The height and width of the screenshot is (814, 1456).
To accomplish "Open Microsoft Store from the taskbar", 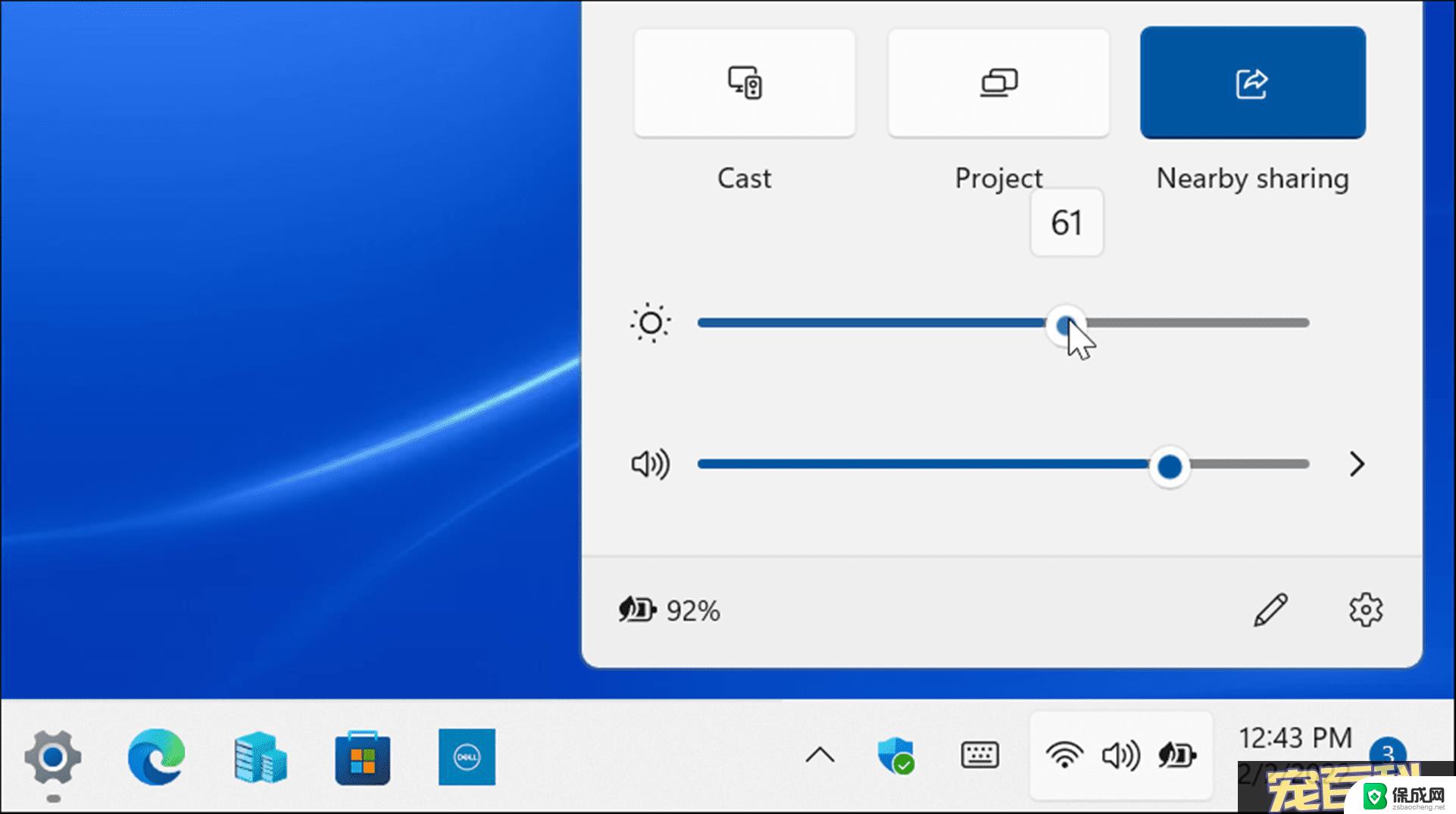I will point(363,756).
